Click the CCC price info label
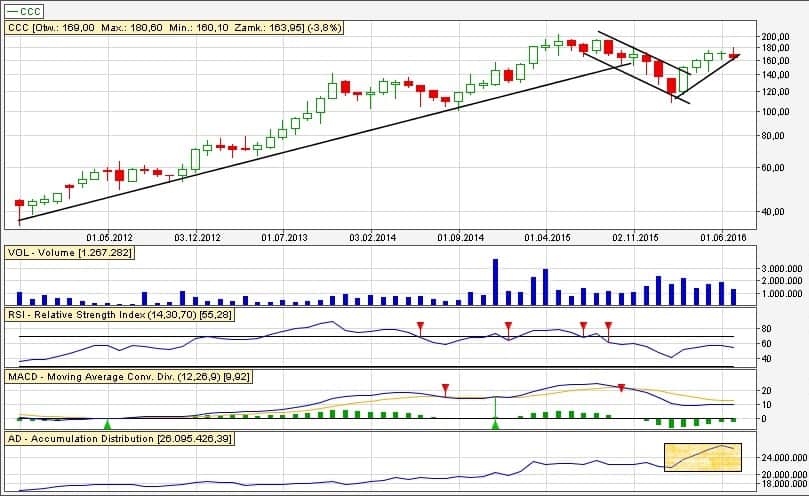809x496 pixels. pyautogui.click(x=175, y=28)
